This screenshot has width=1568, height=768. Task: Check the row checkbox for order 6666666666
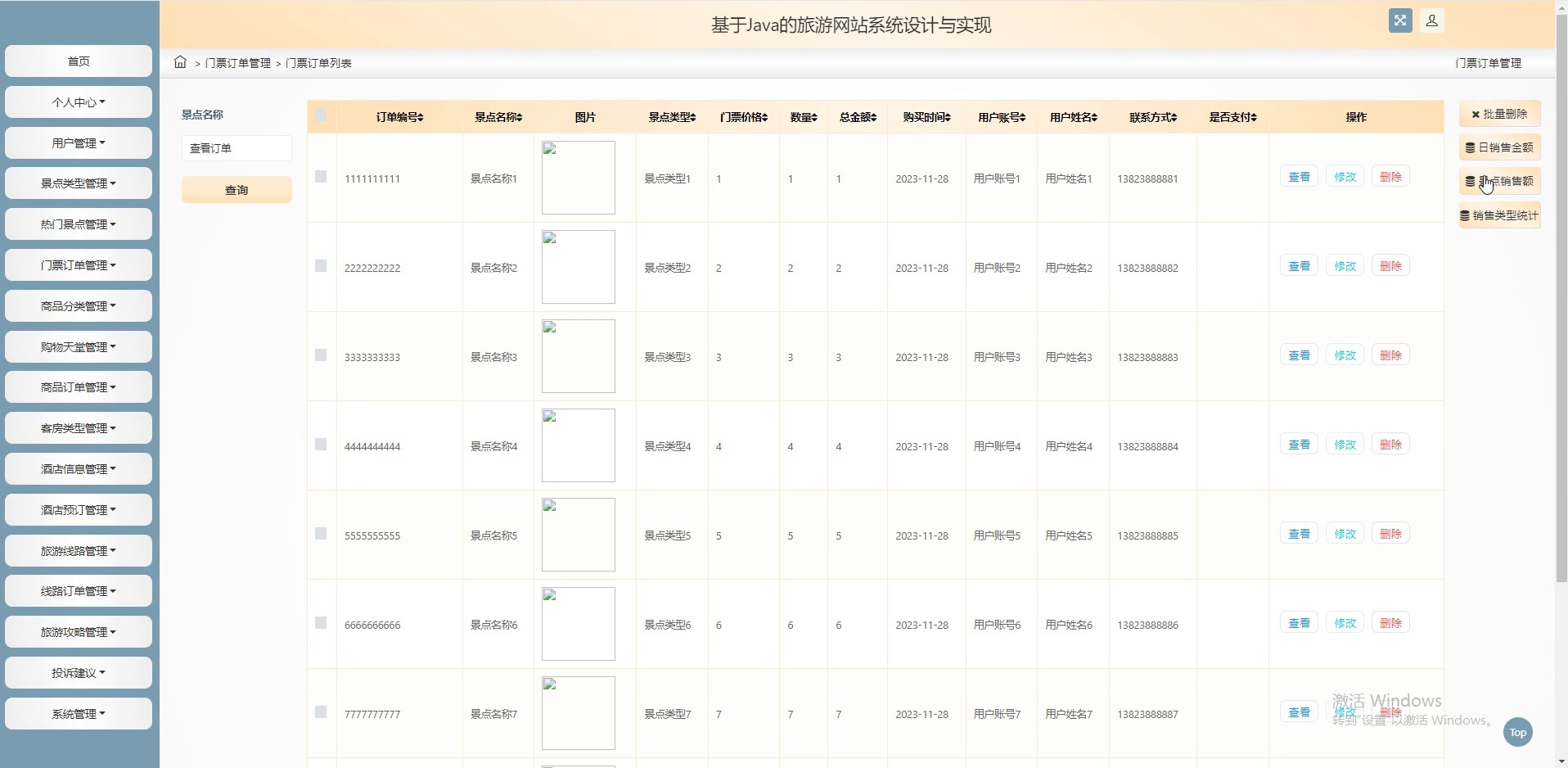point(321,623)
